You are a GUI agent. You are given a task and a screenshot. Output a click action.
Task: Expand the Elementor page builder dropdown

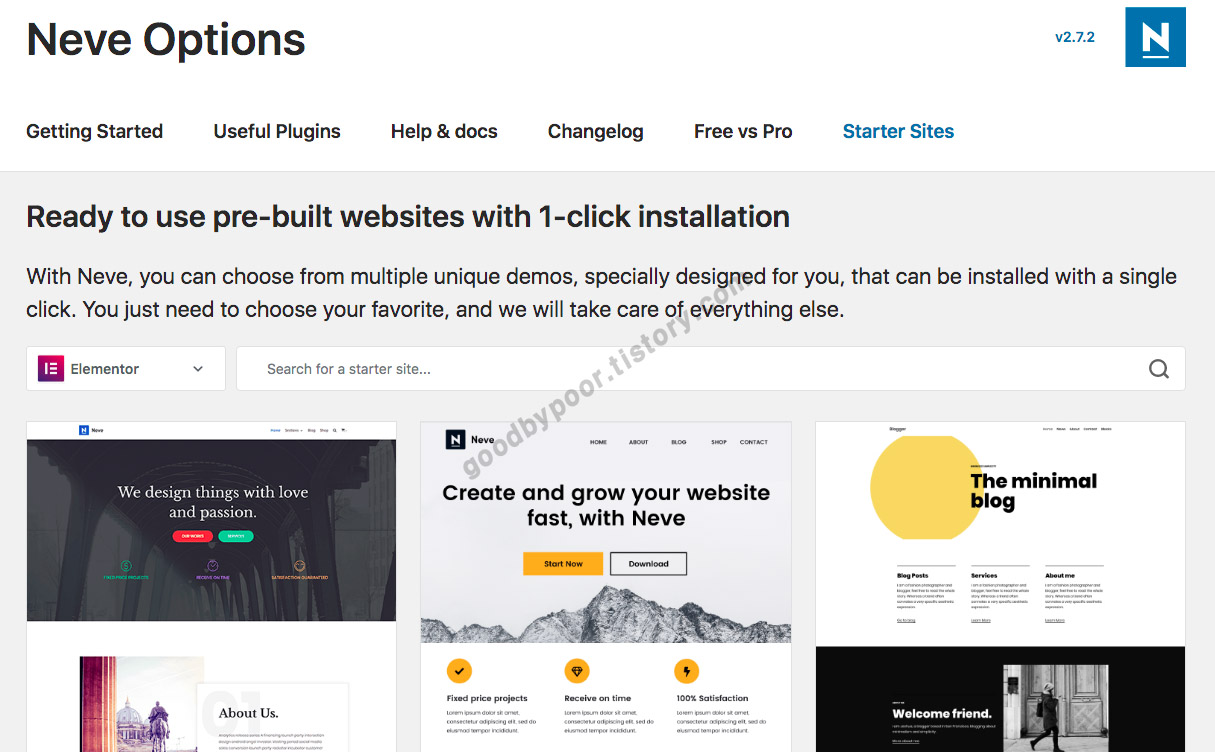coord(126,369)
